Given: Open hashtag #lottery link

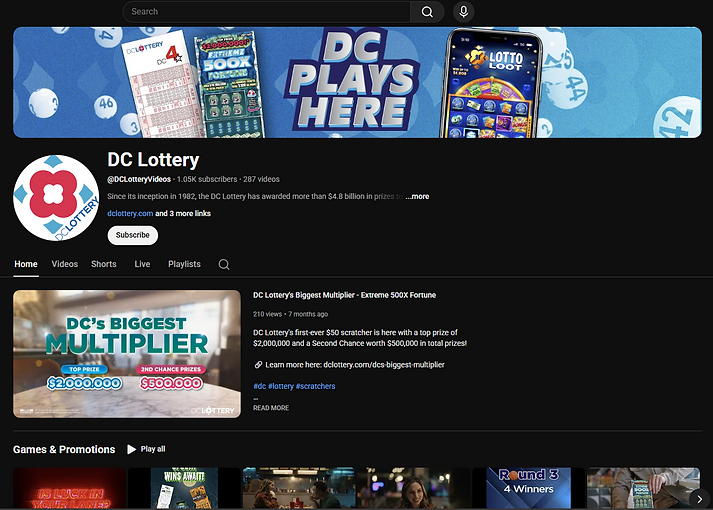Looking at the screenshot, I should [x=281, y=386].
